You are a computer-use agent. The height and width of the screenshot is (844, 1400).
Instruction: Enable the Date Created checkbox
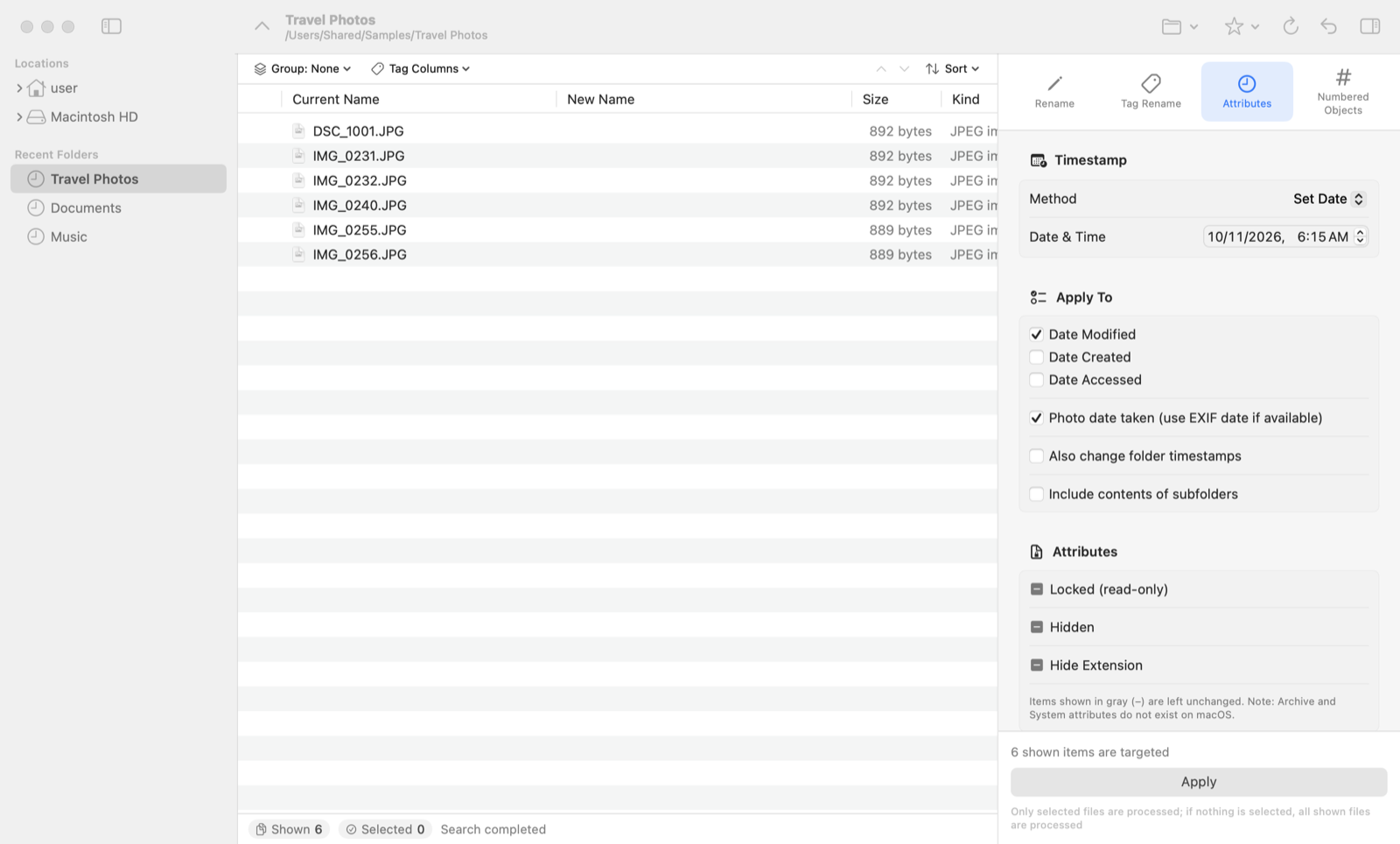(x=1036, y=357)
